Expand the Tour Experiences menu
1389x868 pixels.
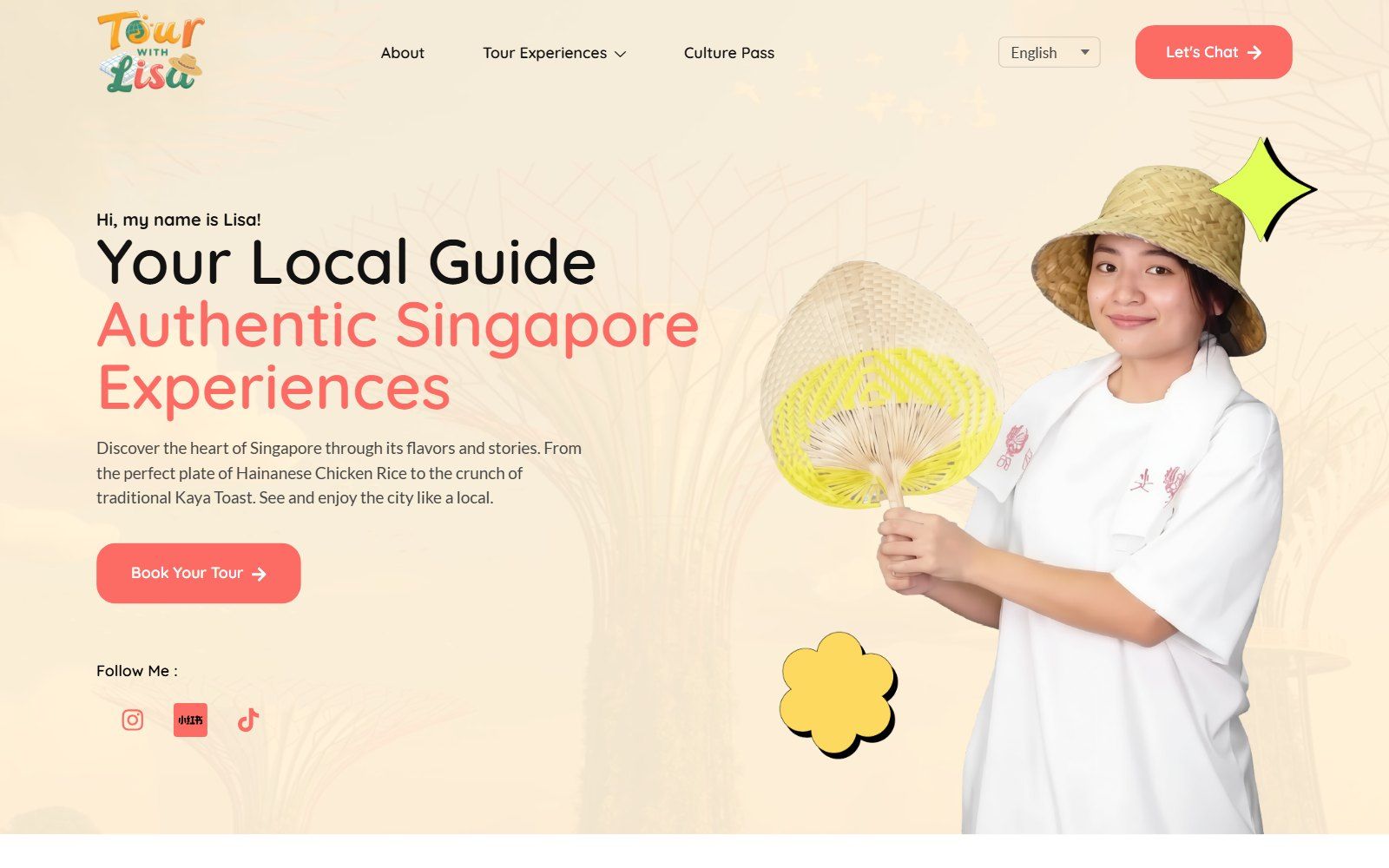(x=554, y=53)
